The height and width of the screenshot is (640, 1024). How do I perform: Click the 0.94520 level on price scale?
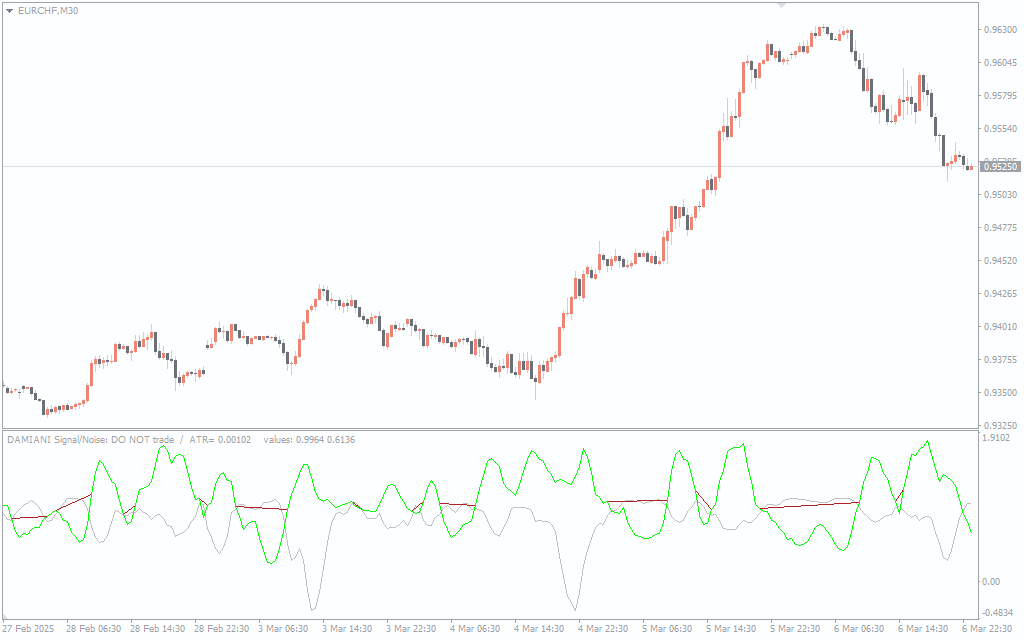[999, 261]
